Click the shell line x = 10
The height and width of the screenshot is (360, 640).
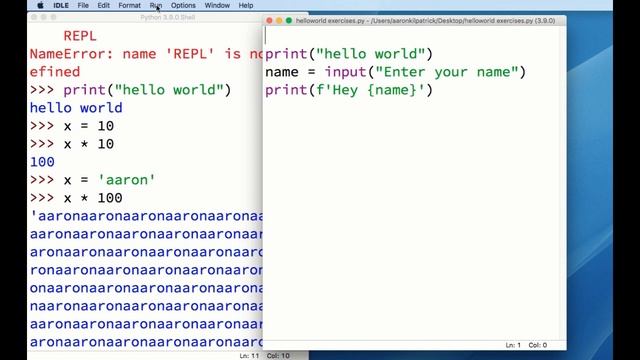(72, 126)
